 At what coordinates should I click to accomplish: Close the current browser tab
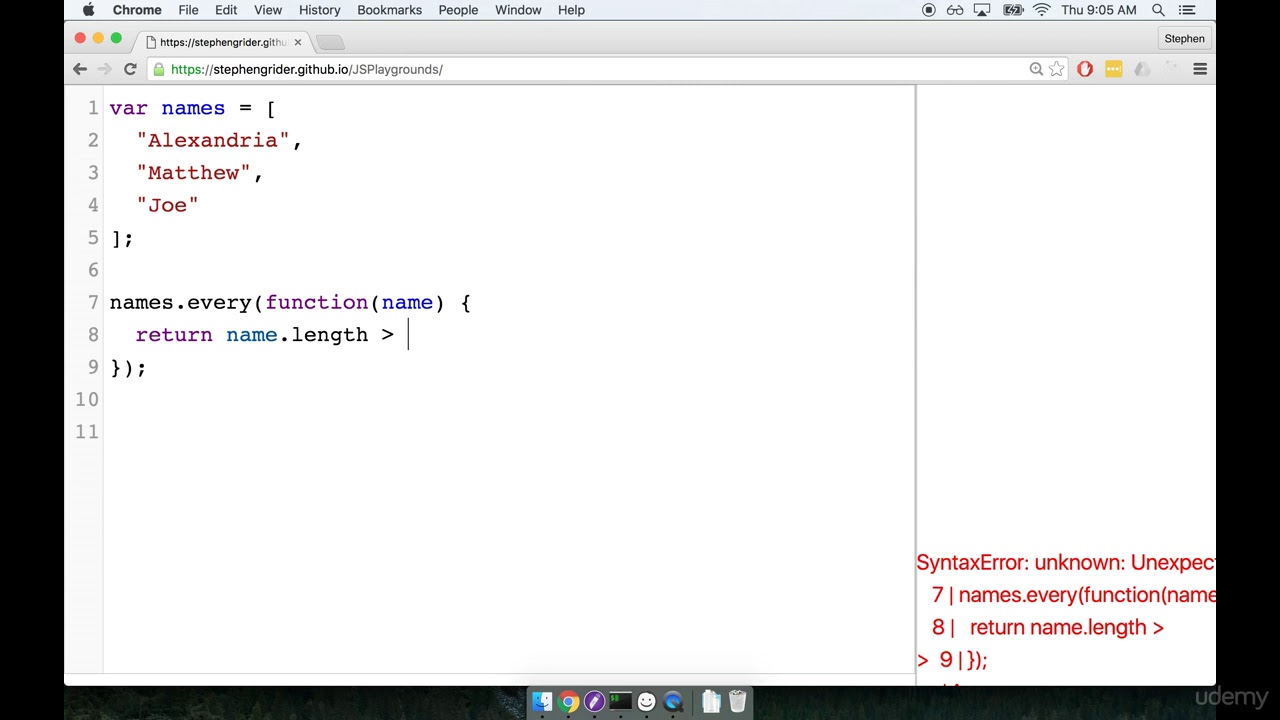[297, 42]
